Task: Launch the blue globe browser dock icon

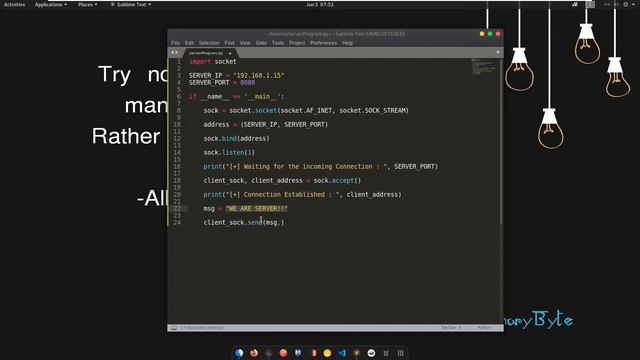Action: [x=239, y=353]
